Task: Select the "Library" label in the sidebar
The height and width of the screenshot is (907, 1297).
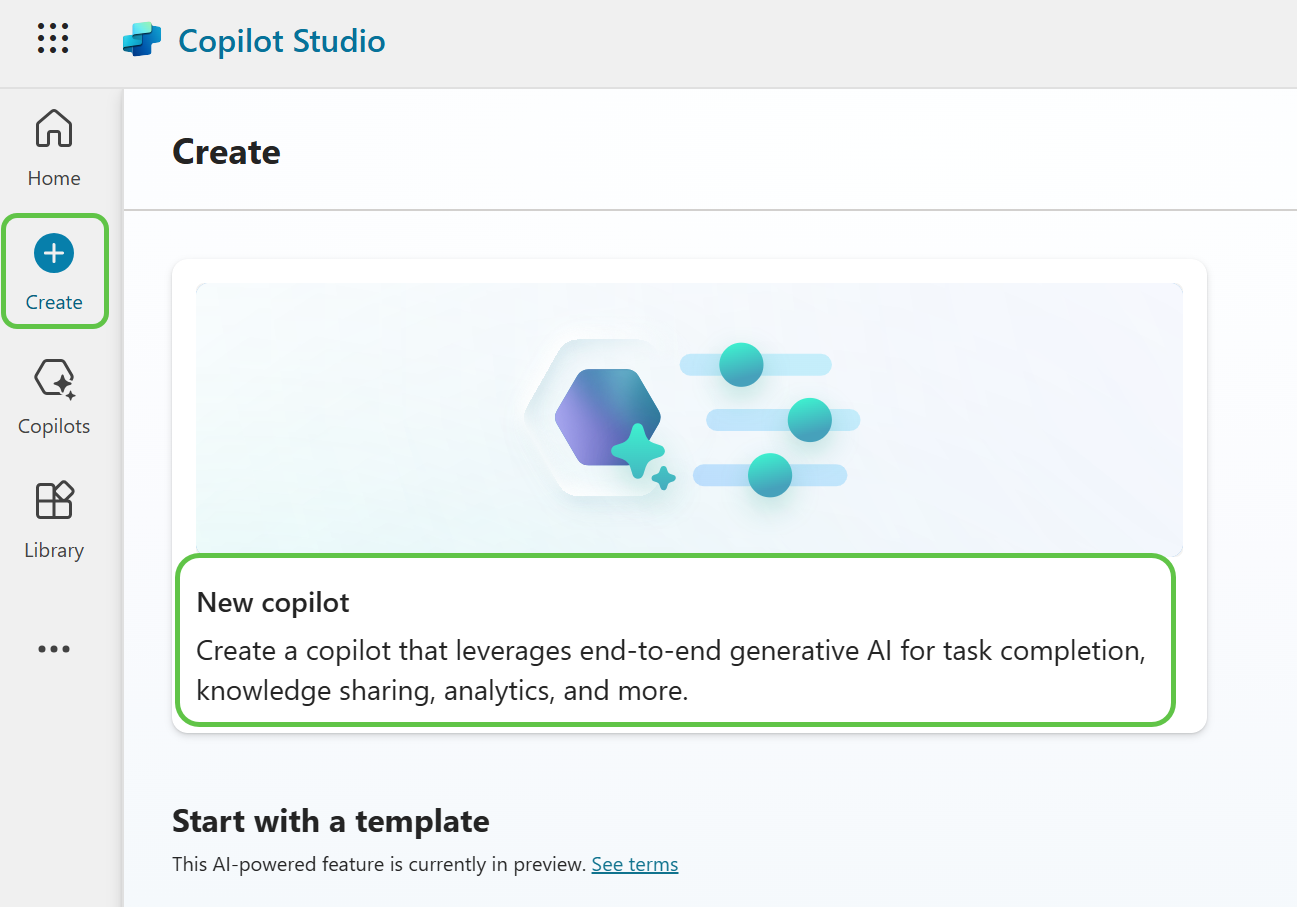Action: click(x=54, y=550)
